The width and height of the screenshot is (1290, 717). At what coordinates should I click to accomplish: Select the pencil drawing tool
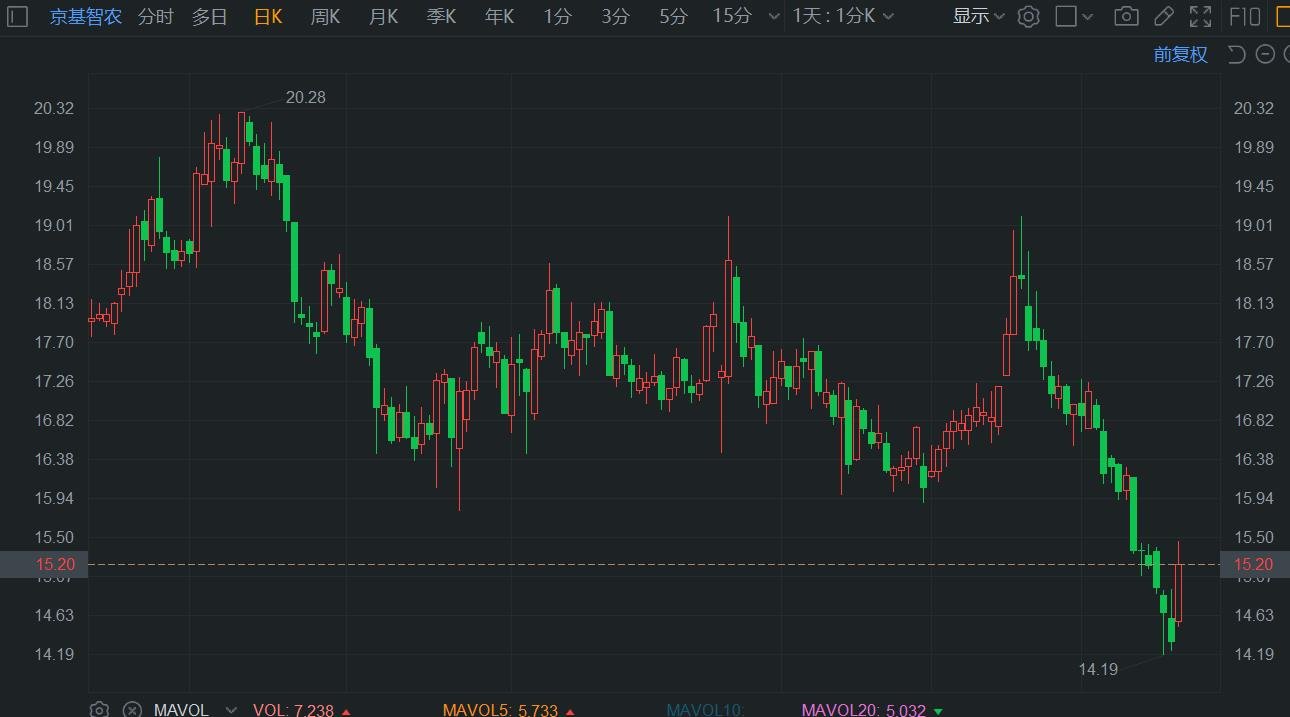pyautogui.click(x=1163, y=16)
